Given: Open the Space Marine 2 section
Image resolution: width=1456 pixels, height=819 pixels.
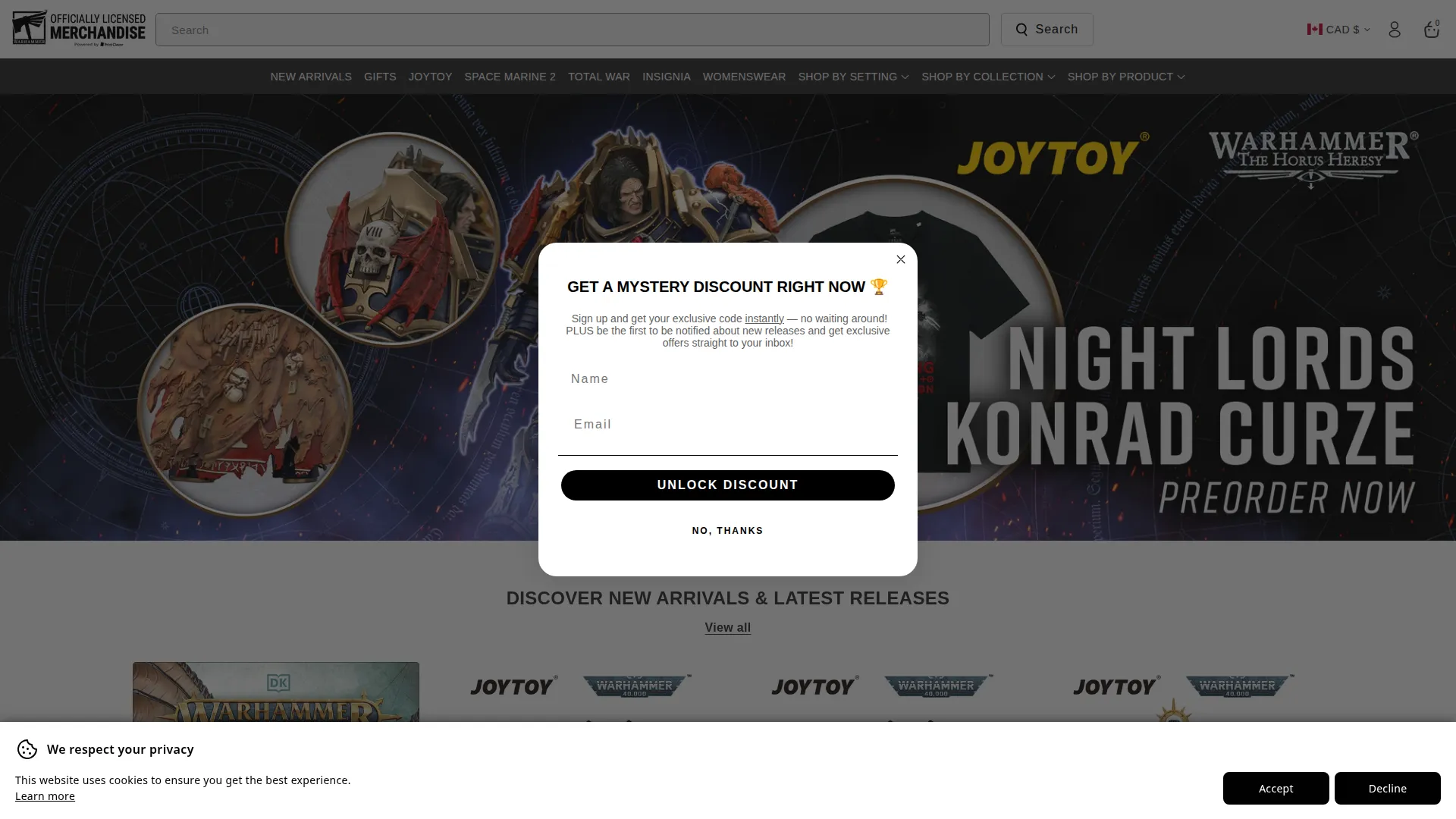Looking at the screenshot, I should tap(510, 77).
